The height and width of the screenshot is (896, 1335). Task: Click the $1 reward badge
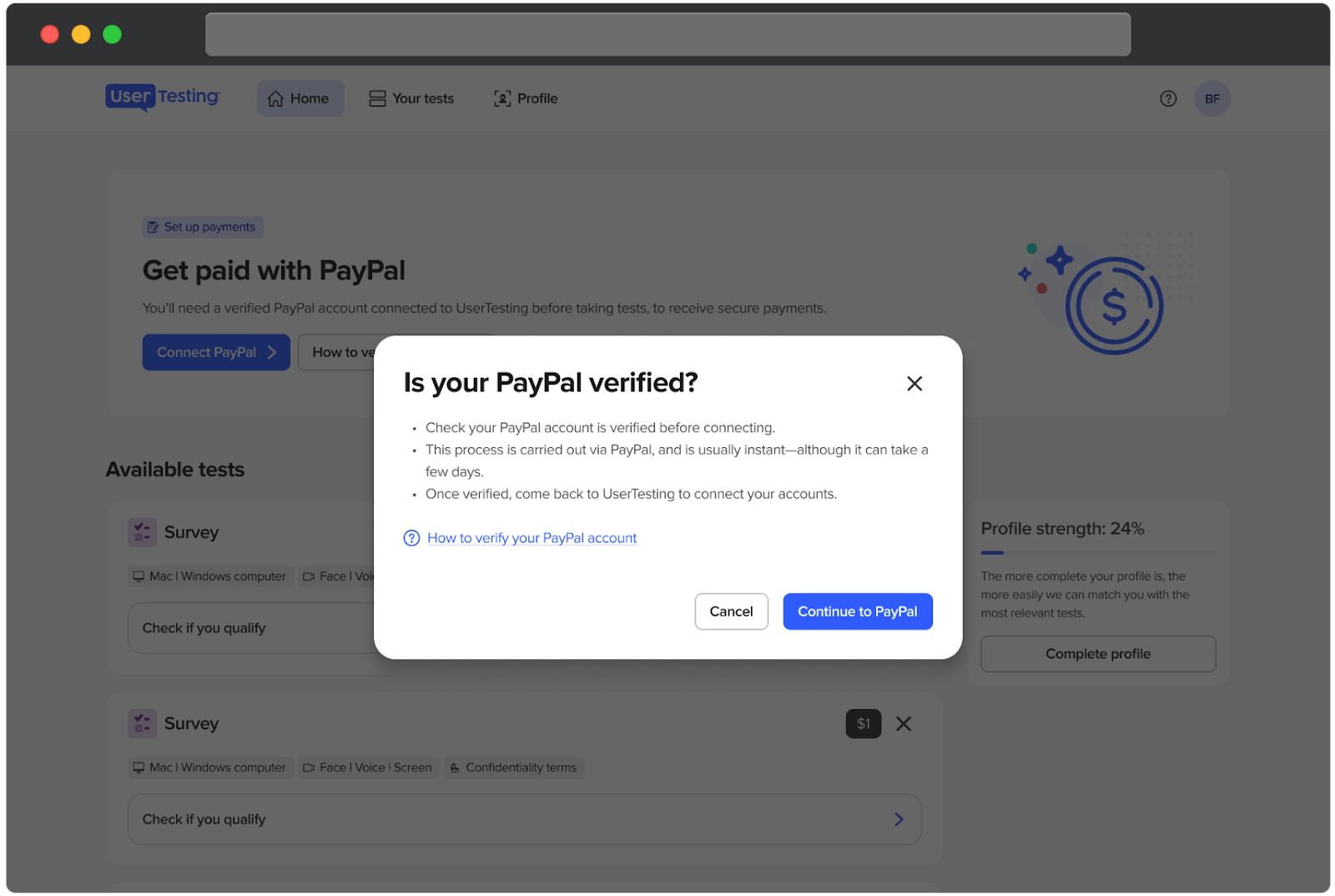(x=864, y=724)
